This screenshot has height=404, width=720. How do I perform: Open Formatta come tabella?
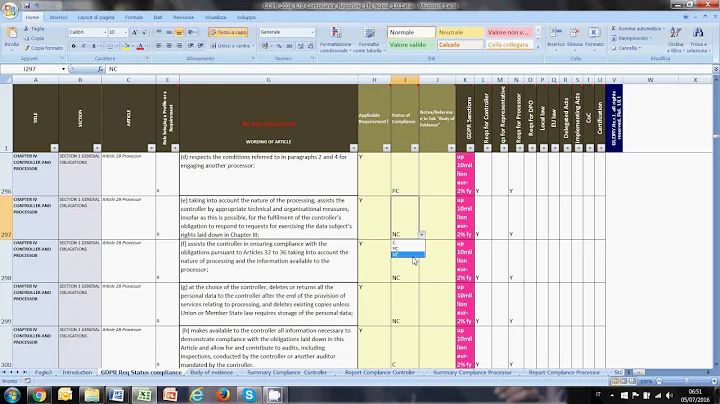pos(369,39)
